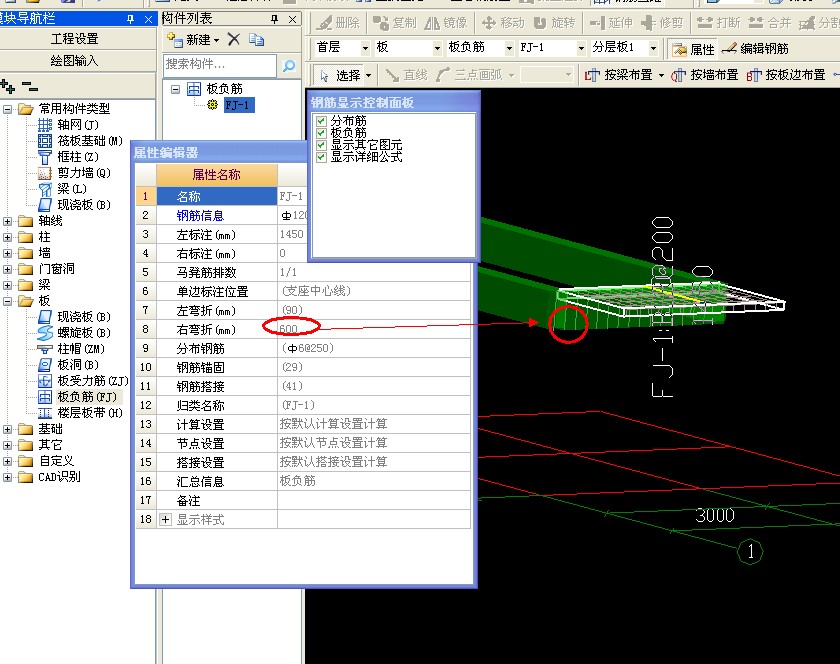This screenshot has width=840, height=664.
Task: Pin the 构件列表 panel
Action: (x=274, y=19)
